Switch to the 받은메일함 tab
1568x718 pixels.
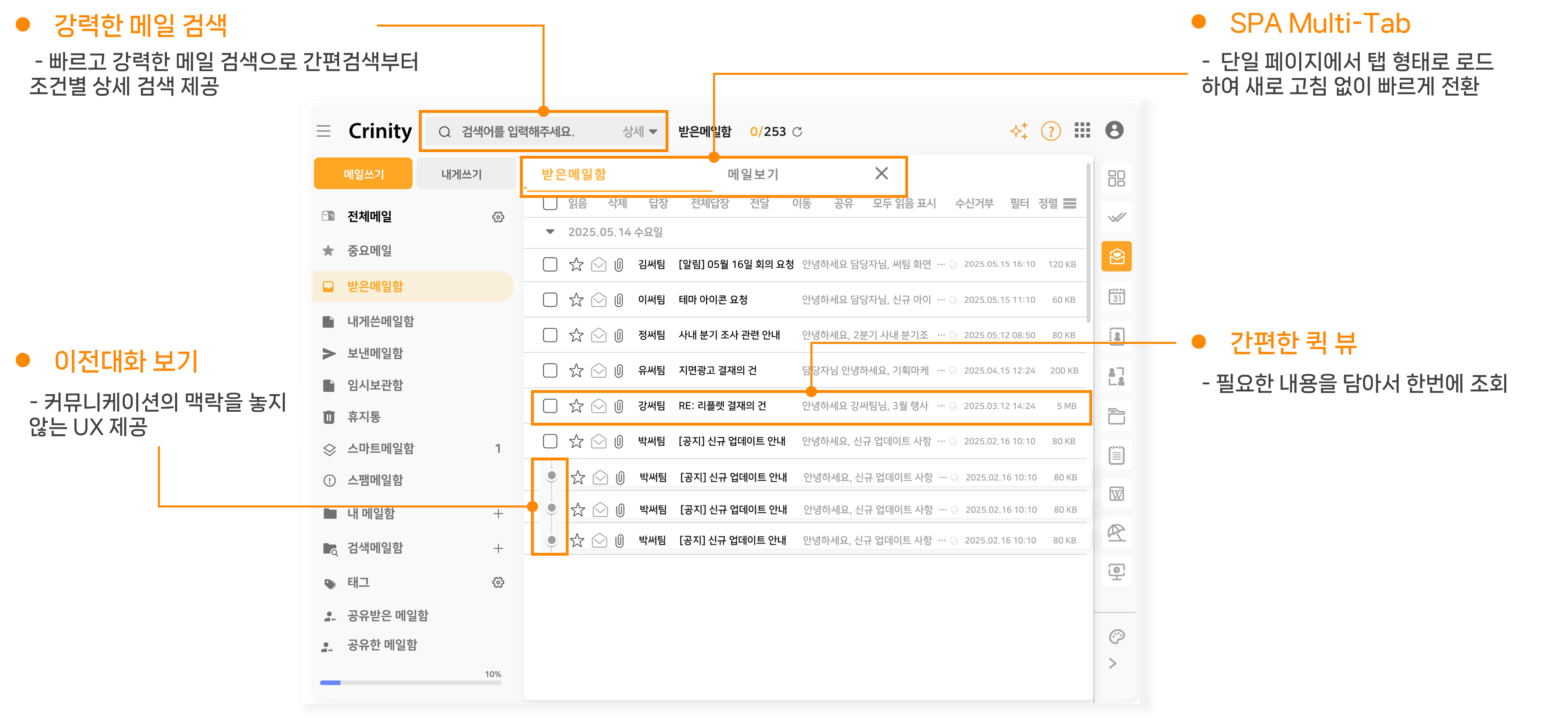[x=574, y=174]
